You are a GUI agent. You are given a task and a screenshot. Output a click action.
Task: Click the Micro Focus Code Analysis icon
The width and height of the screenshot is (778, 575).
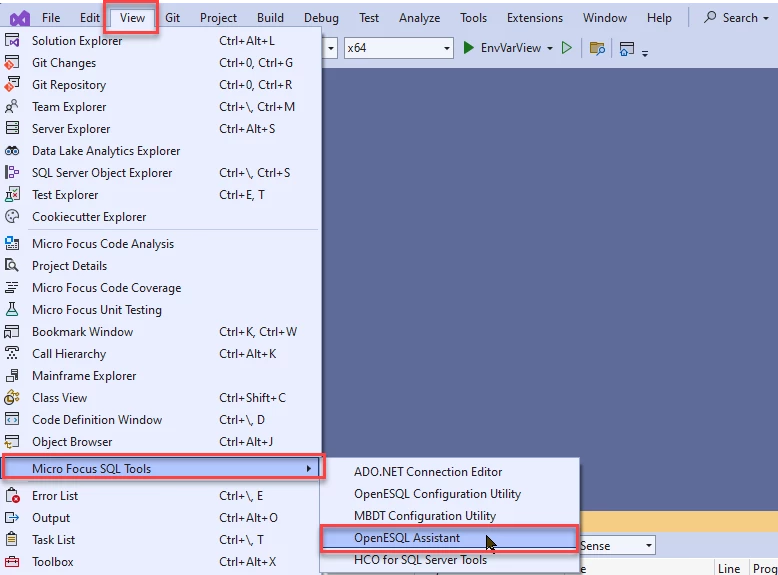pos(12,243)
